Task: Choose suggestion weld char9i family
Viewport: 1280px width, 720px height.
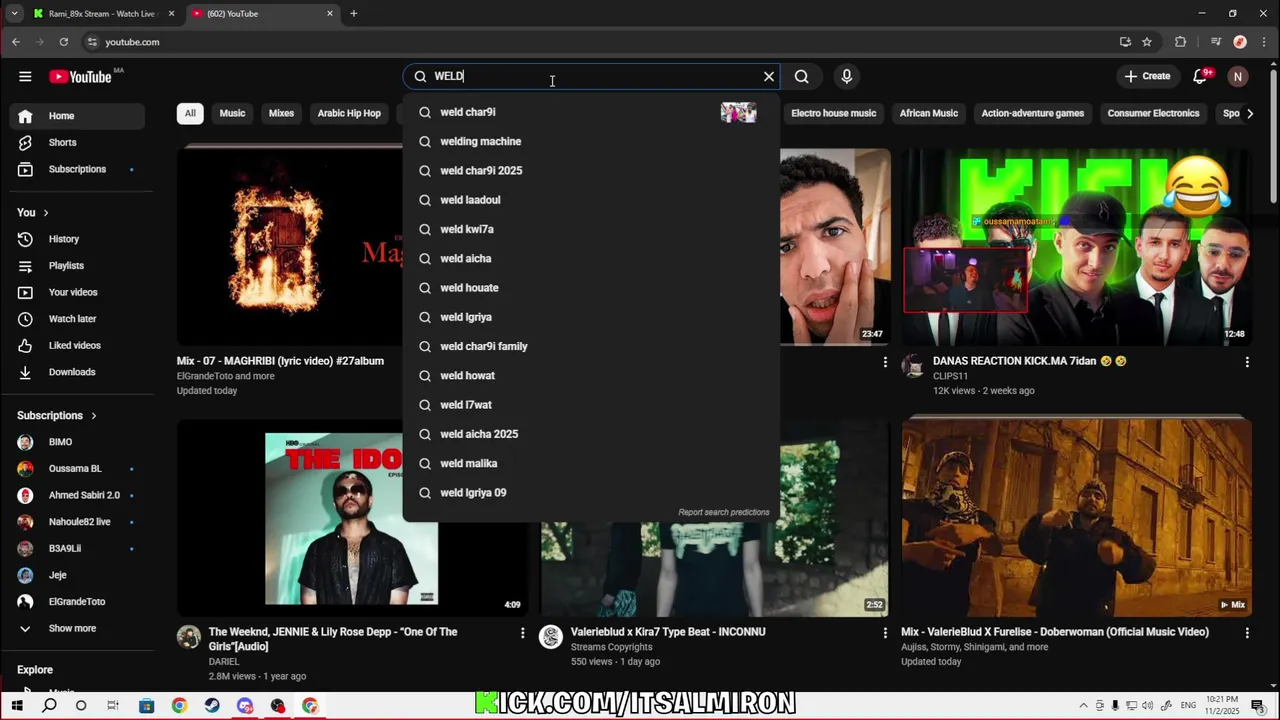Action: 590,347
